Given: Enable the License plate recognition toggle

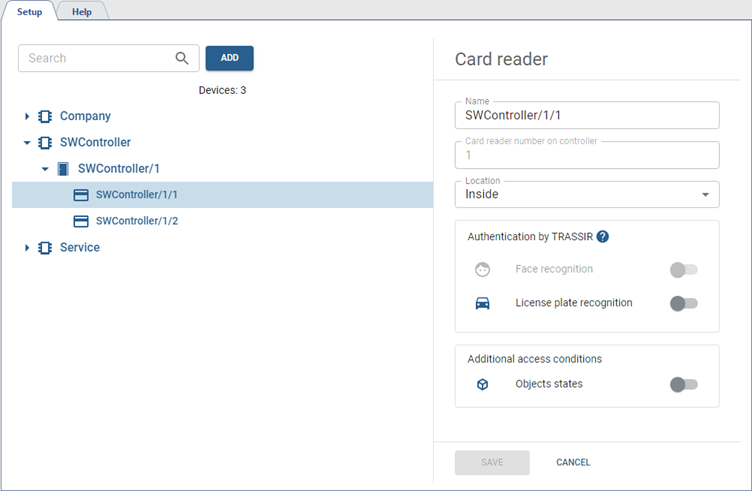Looking at the screenshot, I should point(684,303).
